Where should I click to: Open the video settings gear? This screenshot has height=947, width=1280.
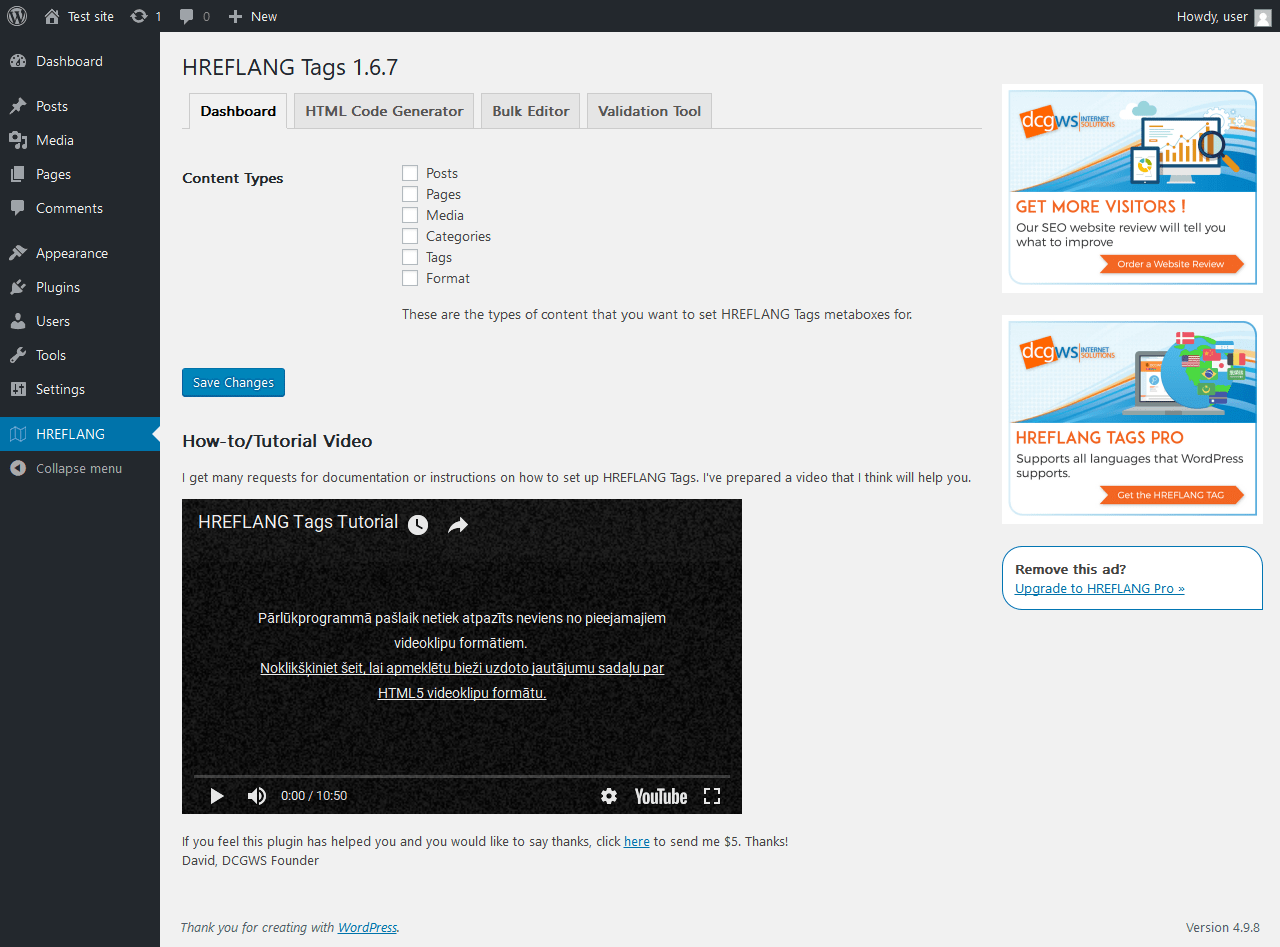[609, 796]
